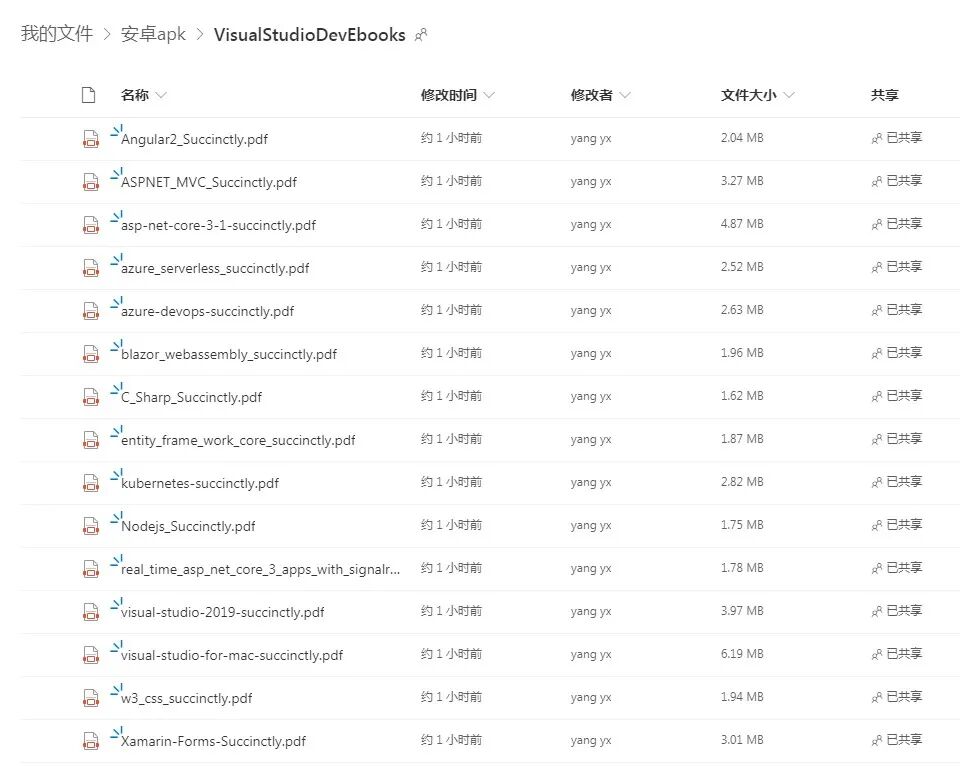Image resolution: width=960 pixels, height=766 pixels.
Task: Open sharing for asp-net-core-3-1-succinctly.pdf
Action: (897, 223)
